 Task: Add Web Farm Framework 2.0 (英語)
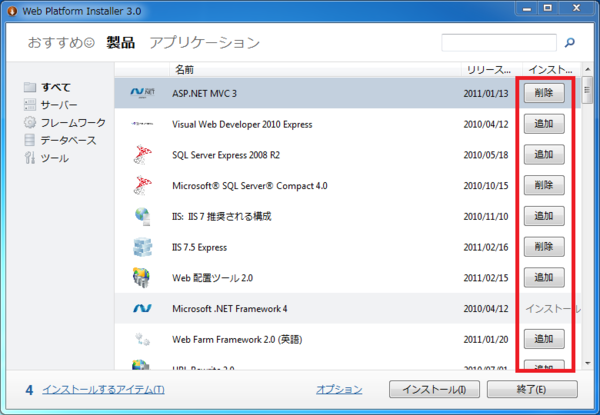pyautogui.click(x=544, y=339)
